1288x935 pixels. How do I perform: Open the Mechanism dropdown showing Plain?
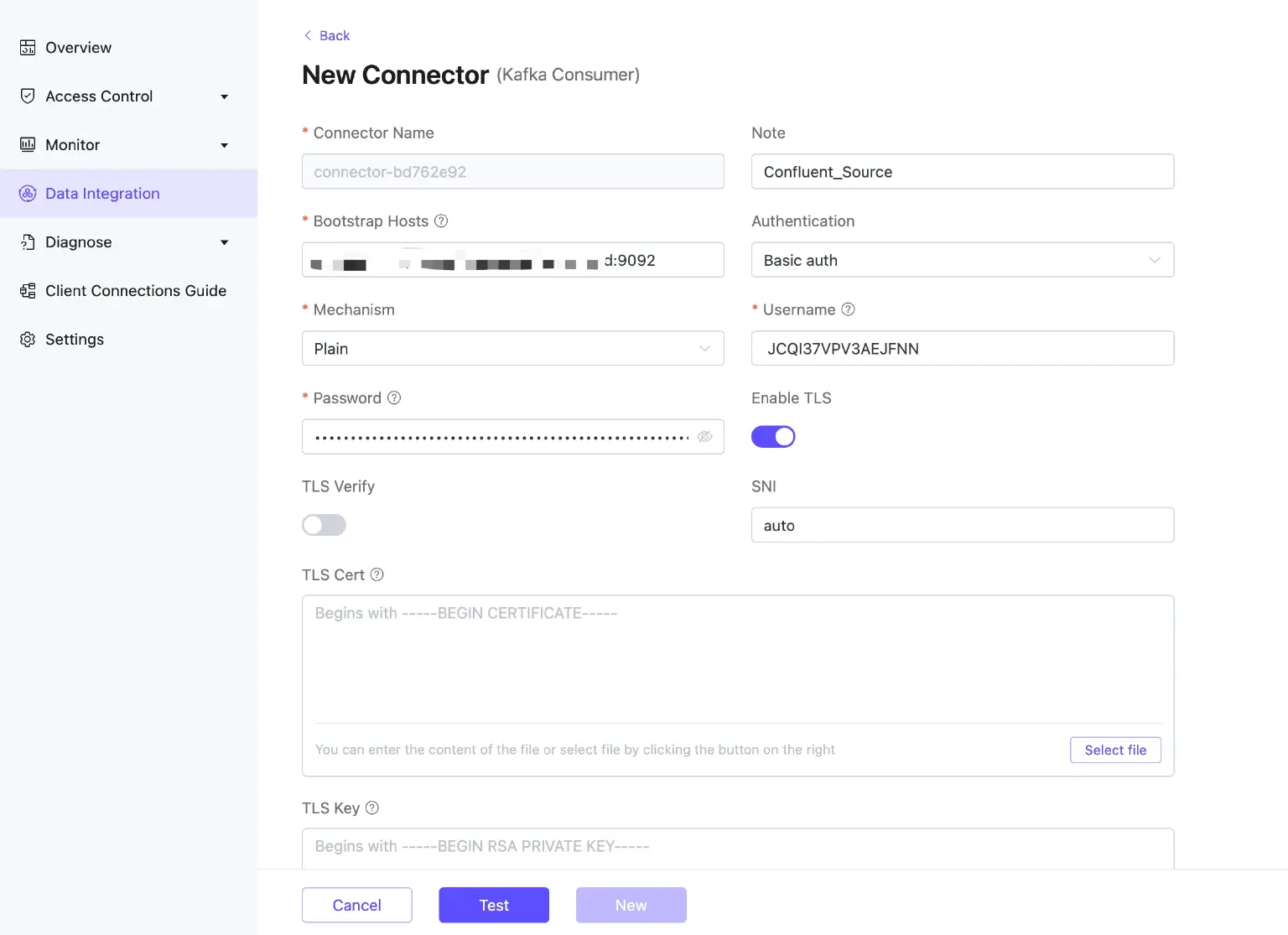click(512, 348)
